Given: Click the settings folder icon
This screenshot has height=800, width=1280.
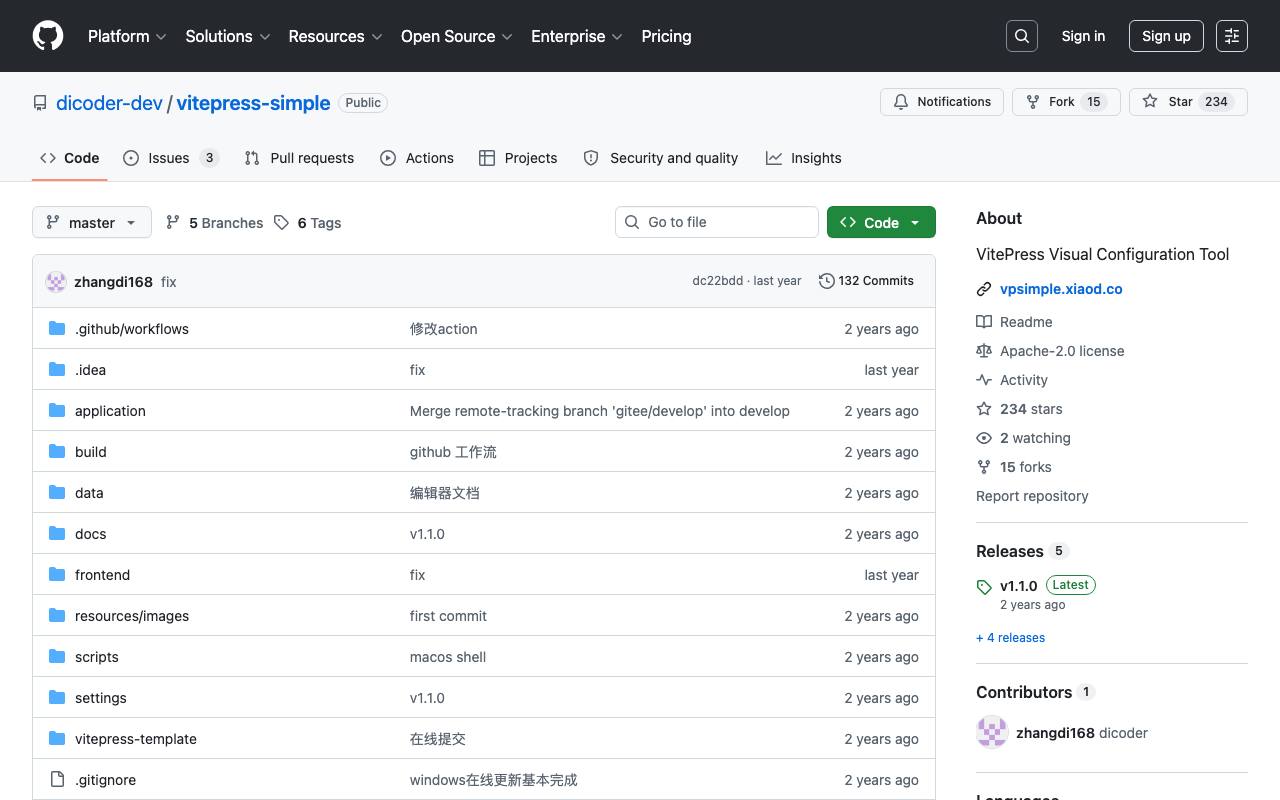Looking at the screenshot, I should click(57, 697).
